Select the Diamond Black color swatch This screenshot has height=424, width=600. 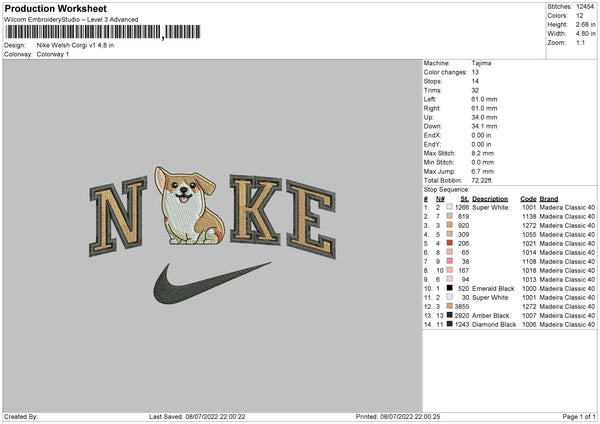pyautogui.click(x=450, y=324)
